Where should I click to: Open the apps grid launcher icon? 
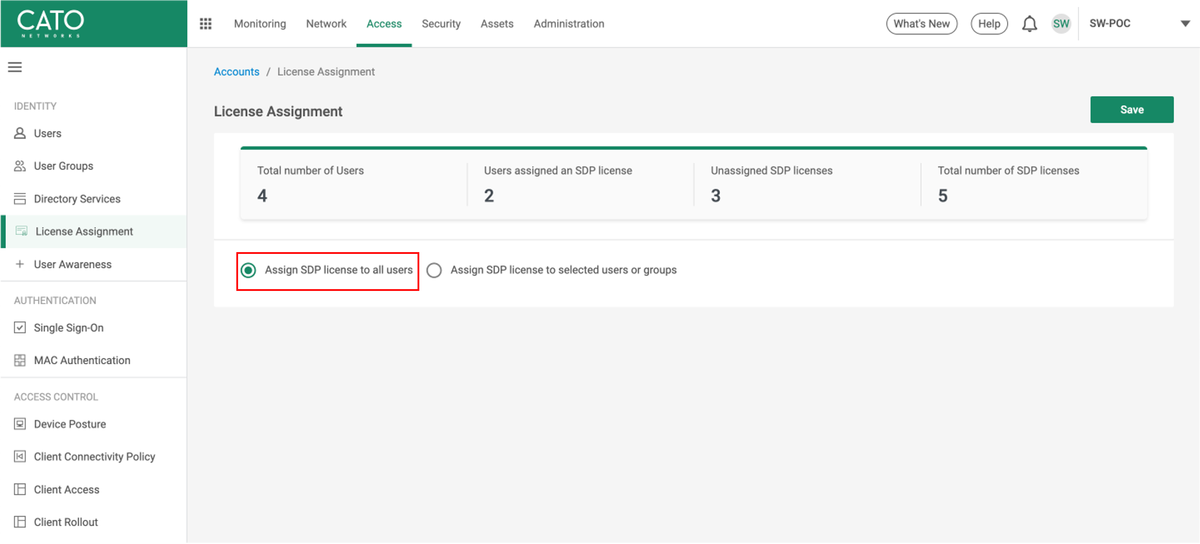coord(206,24)
